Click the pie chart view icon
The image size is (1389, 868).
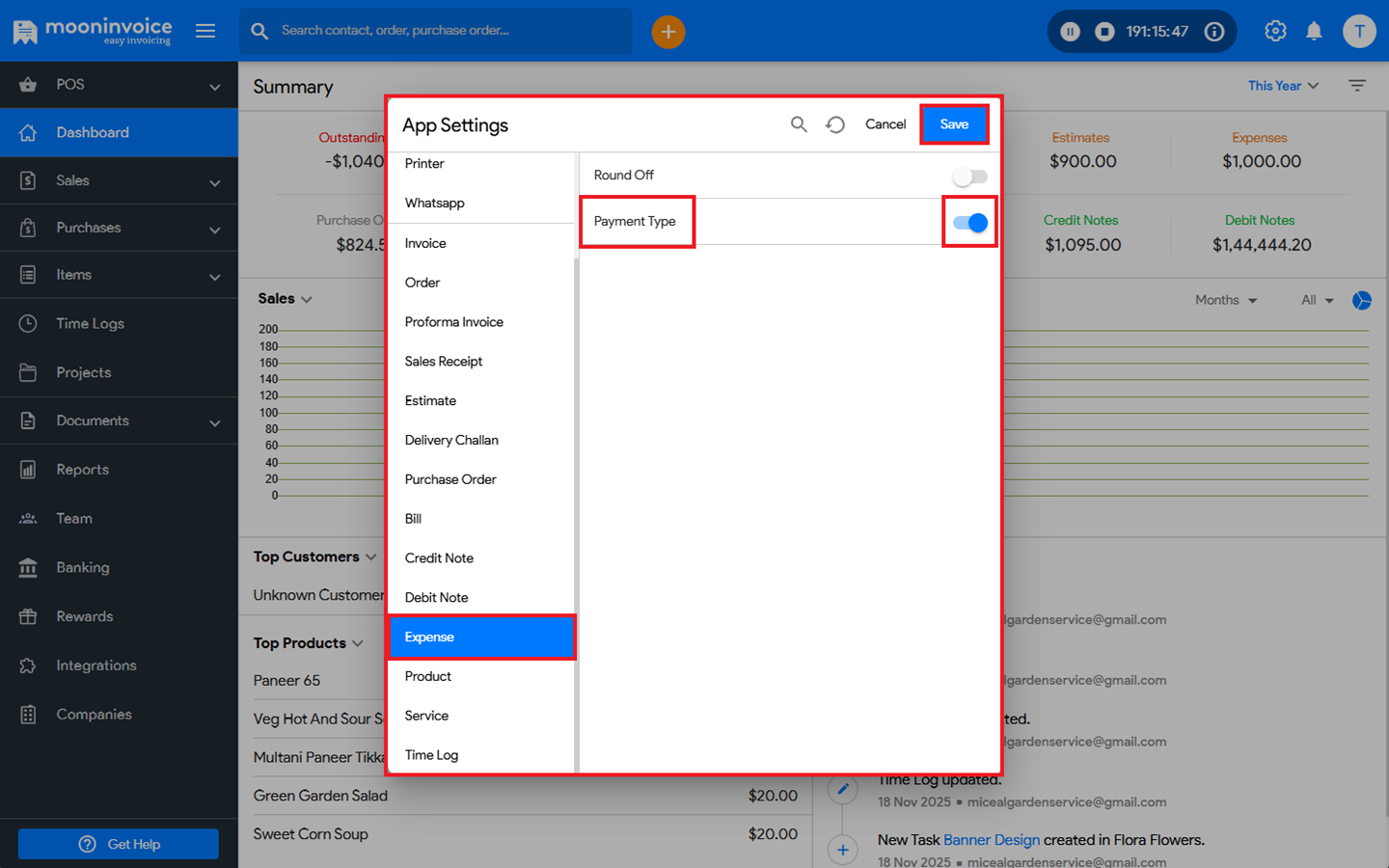[1361, 301]
